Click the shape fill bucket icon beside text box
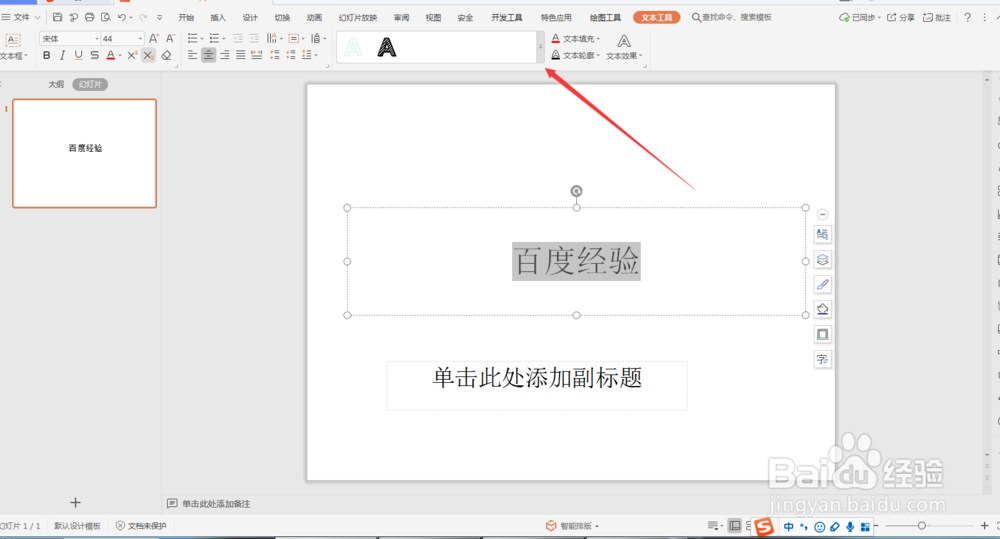This screenshot has height=539, width=1000. [x=823, y=309]
